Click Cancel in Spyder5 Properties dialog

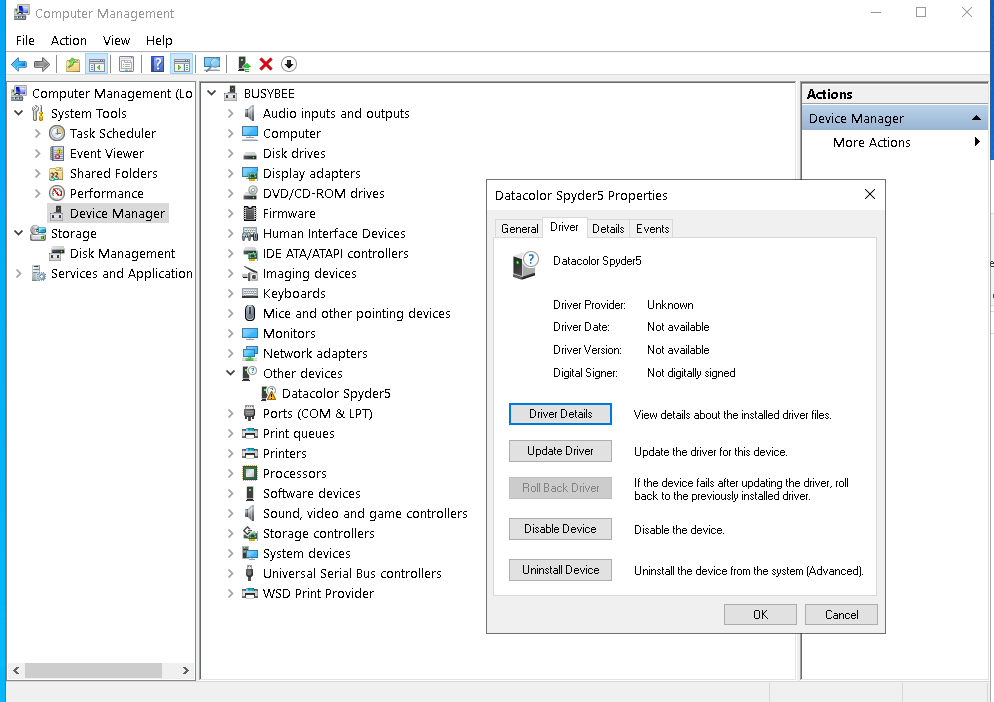pos(841,614)
